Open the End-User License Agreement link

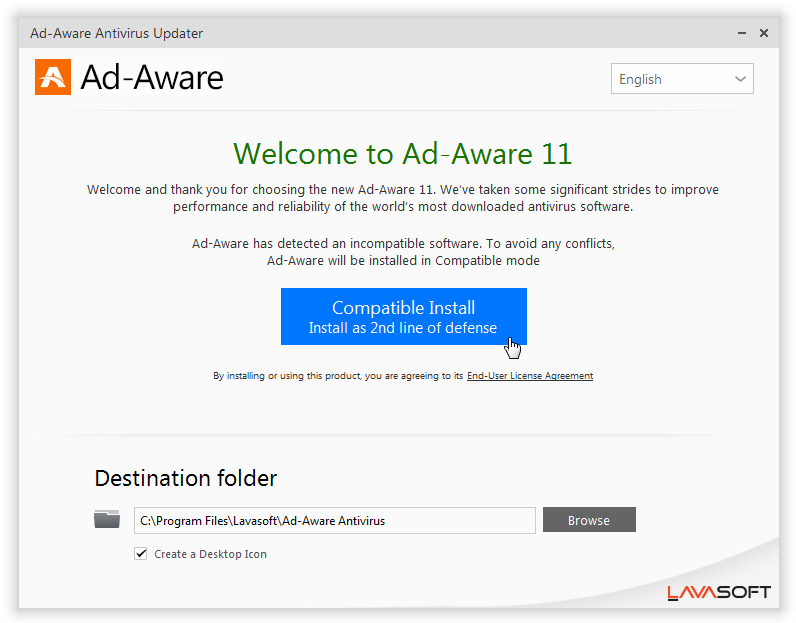click(530, 376)
